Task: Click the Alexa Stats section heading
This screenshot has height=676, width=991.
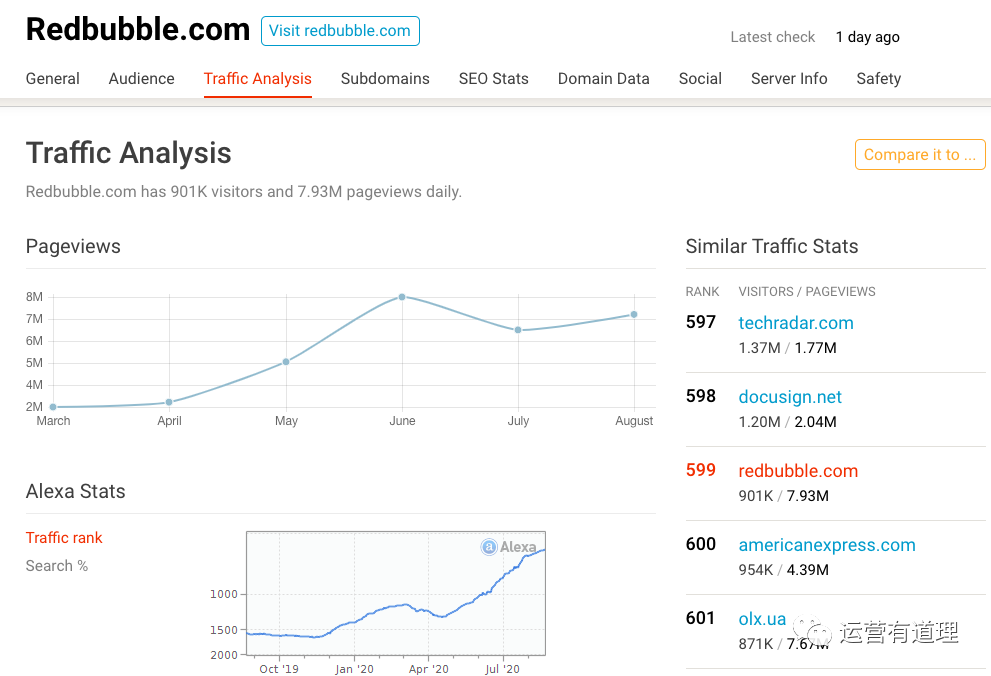Action: pos(76,492)
